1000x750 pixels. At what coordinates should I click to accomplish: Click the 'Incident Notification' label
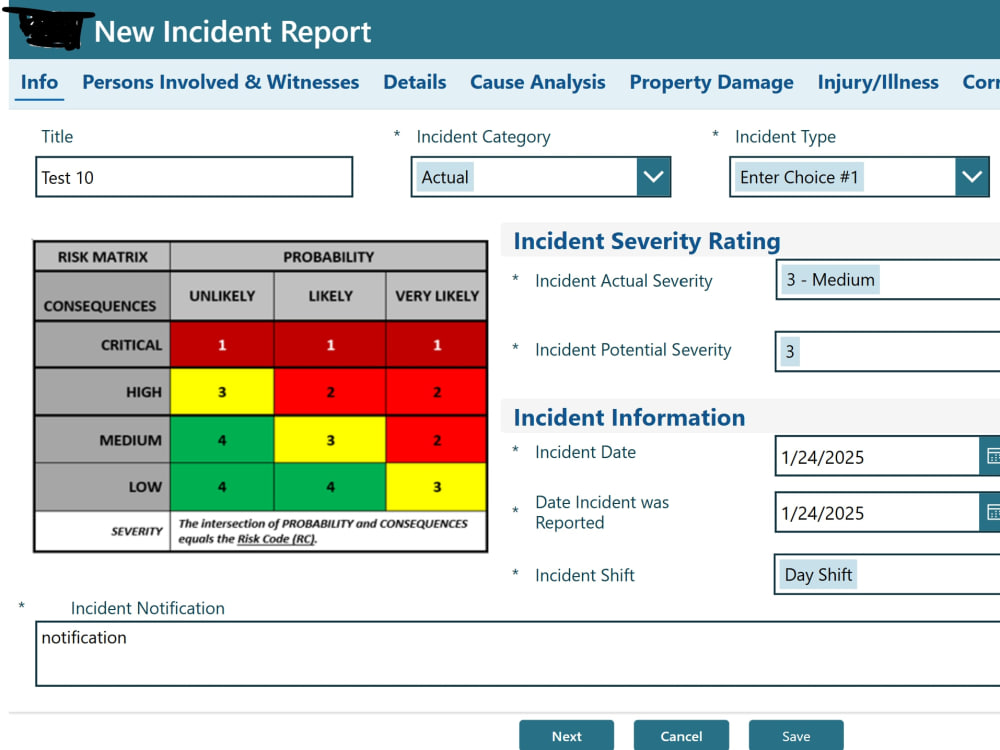coord(147,608)
